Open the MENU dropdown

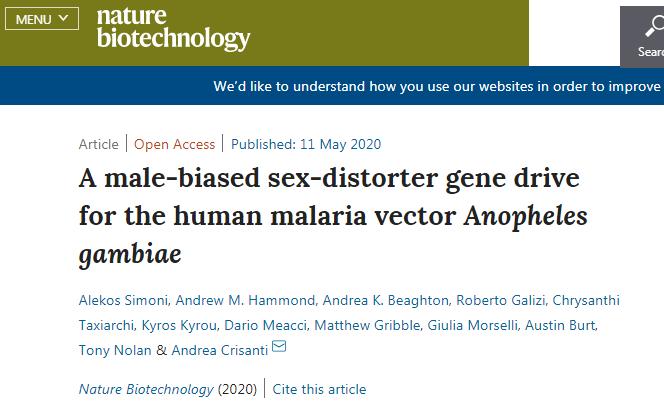tap(42, 19)
